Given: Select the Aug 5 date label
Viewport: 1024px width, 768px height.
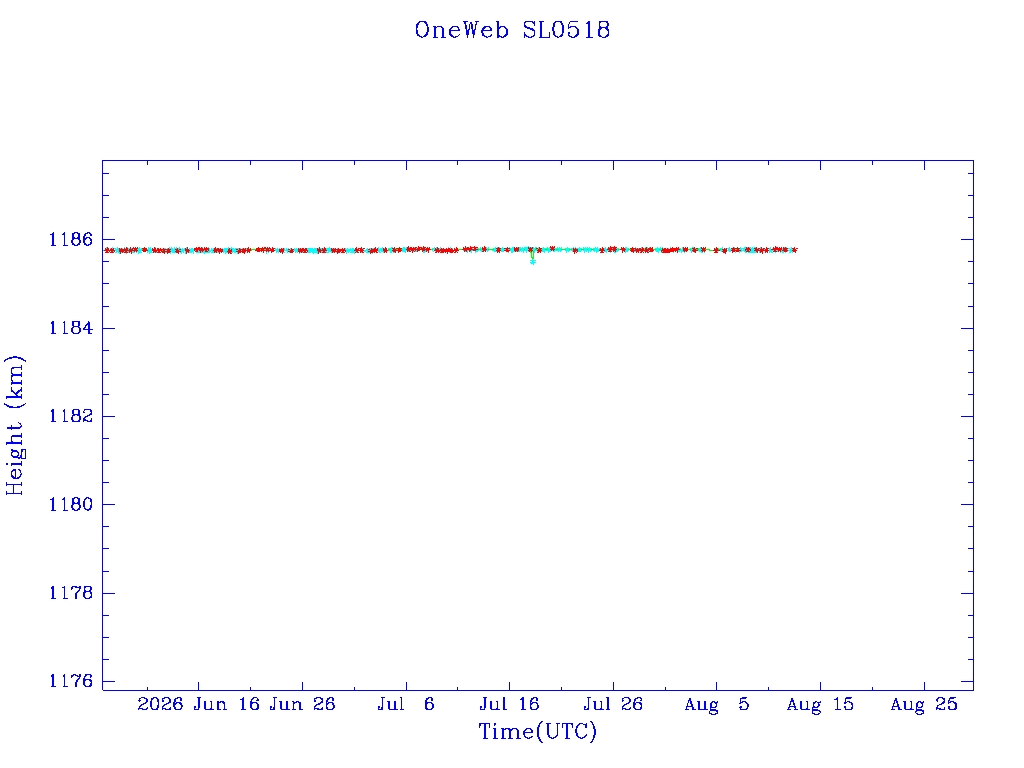Looking at the screenshot, I should [x=716, y=704].
